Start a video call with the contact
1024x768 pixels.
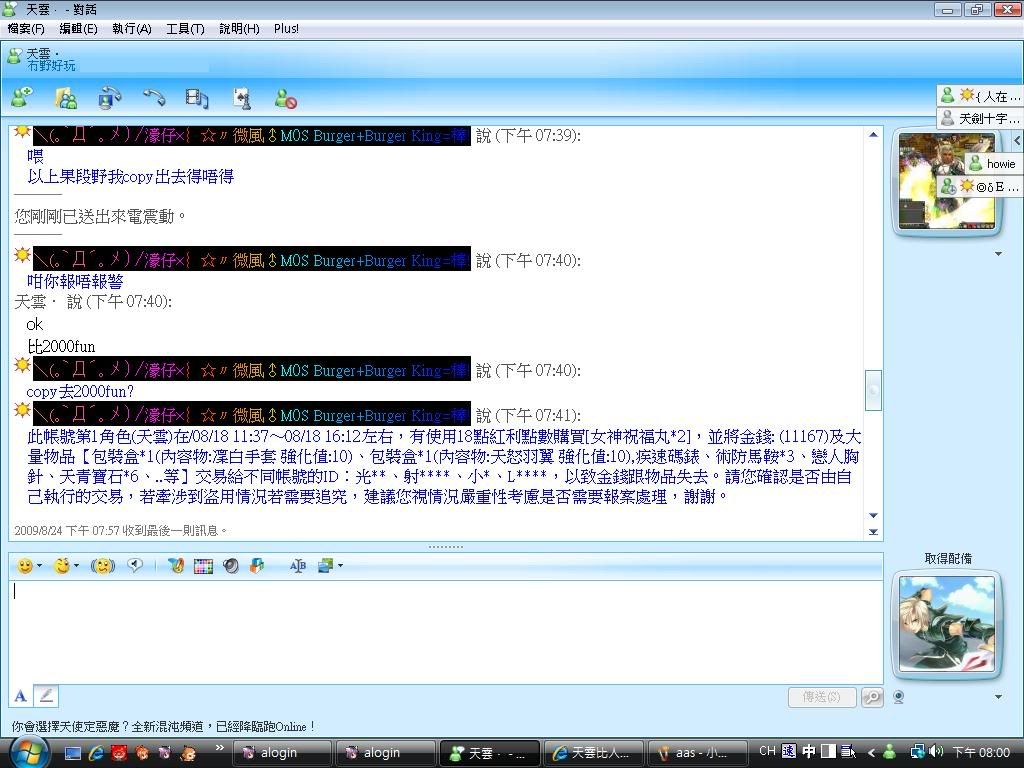point(109,97)
